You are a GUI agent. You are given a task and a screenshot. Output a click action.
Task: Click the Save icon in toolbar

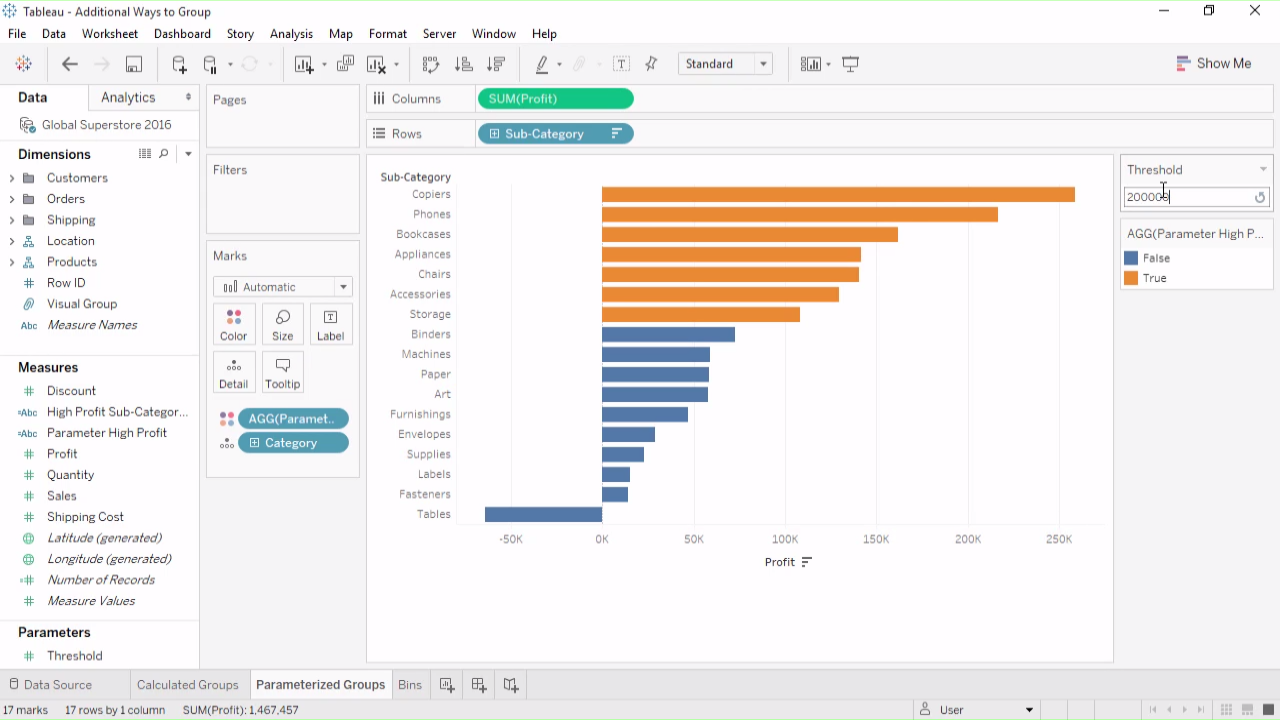(133, 64)
